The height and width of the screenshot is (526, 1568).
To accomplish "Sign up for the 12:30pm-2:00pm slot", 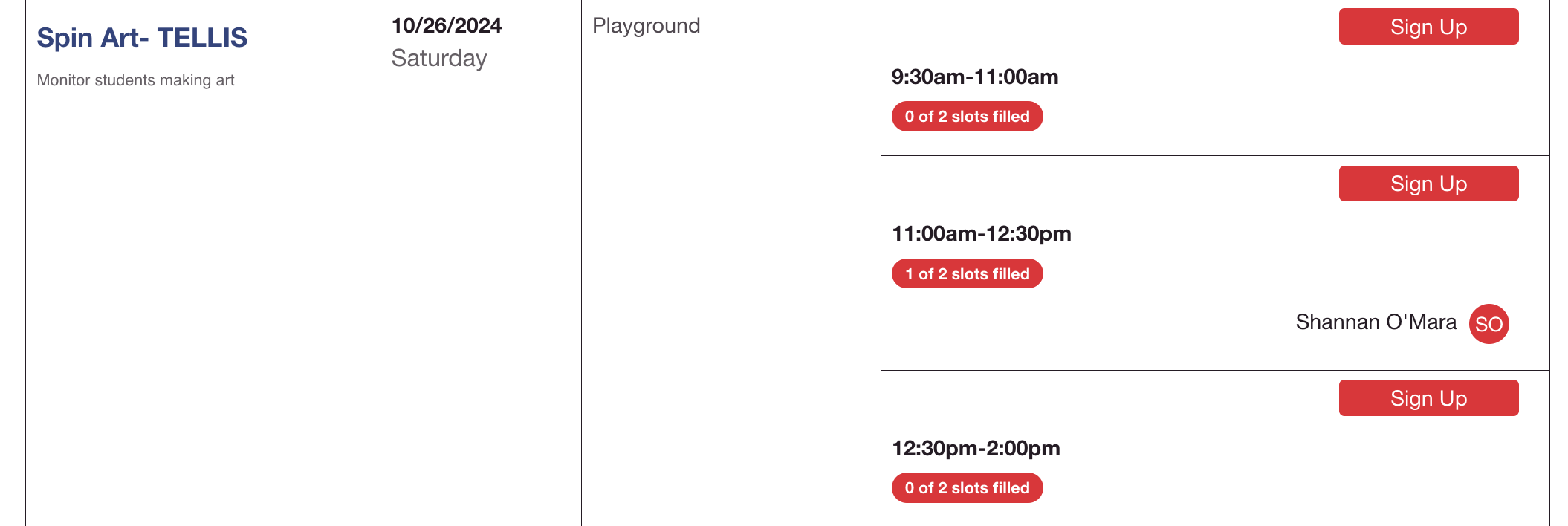I will coord(1428,398).
